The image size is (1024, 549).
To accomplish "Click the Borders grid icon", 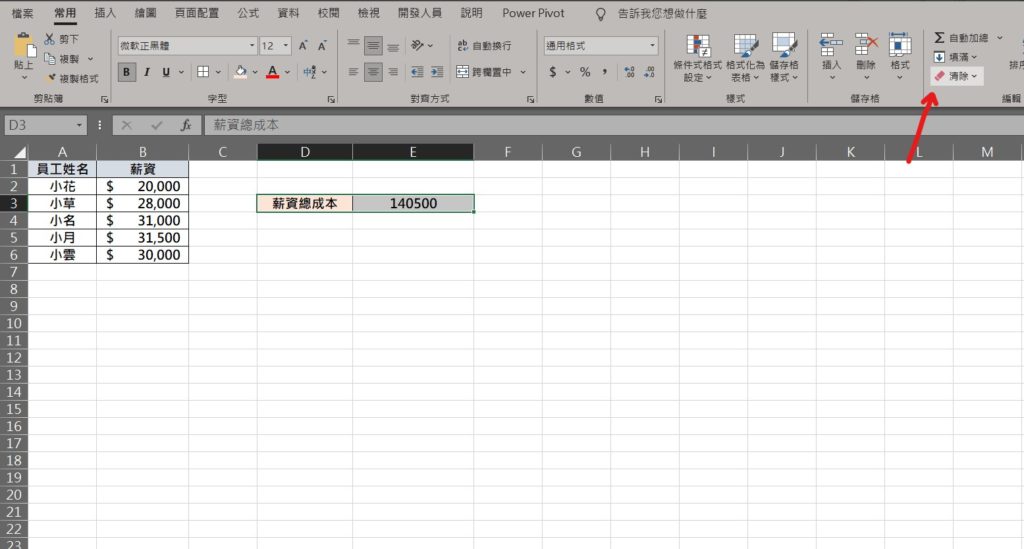I will click(203, 72).
